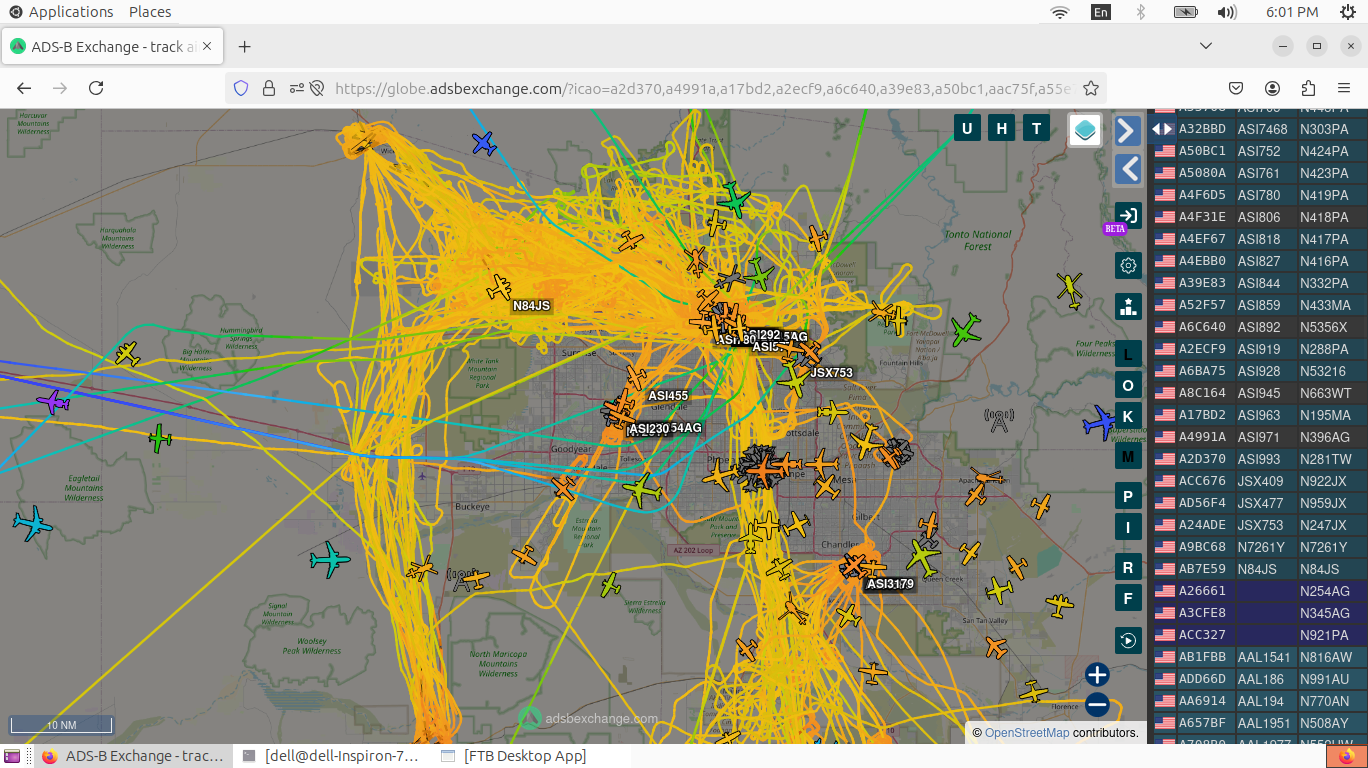This screenshot has height=768, width=1368.
Task: Click hex code A4991A in table
Action: (1202, 437)
